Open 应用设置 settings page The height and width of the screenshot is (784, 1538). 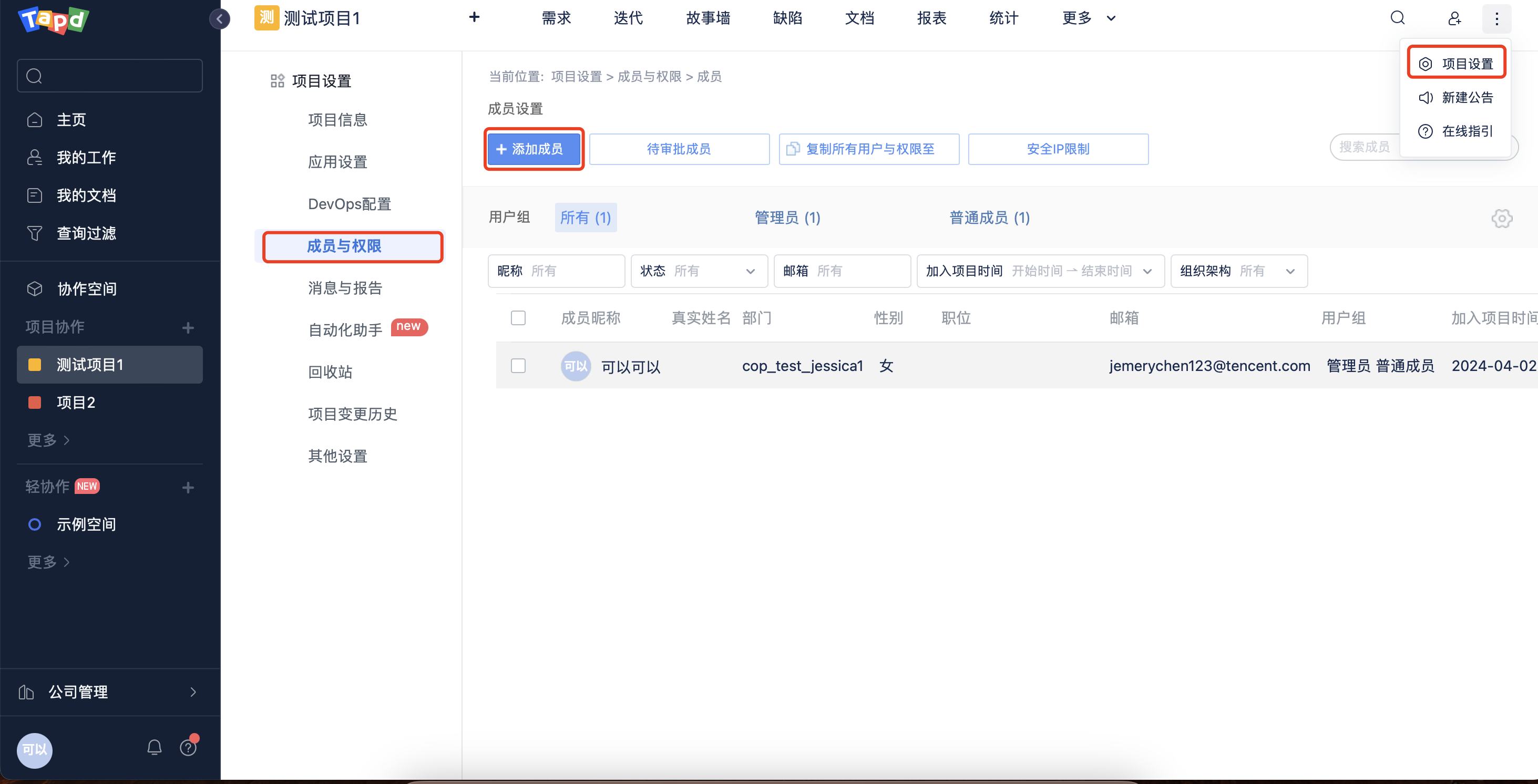point(338,162)
